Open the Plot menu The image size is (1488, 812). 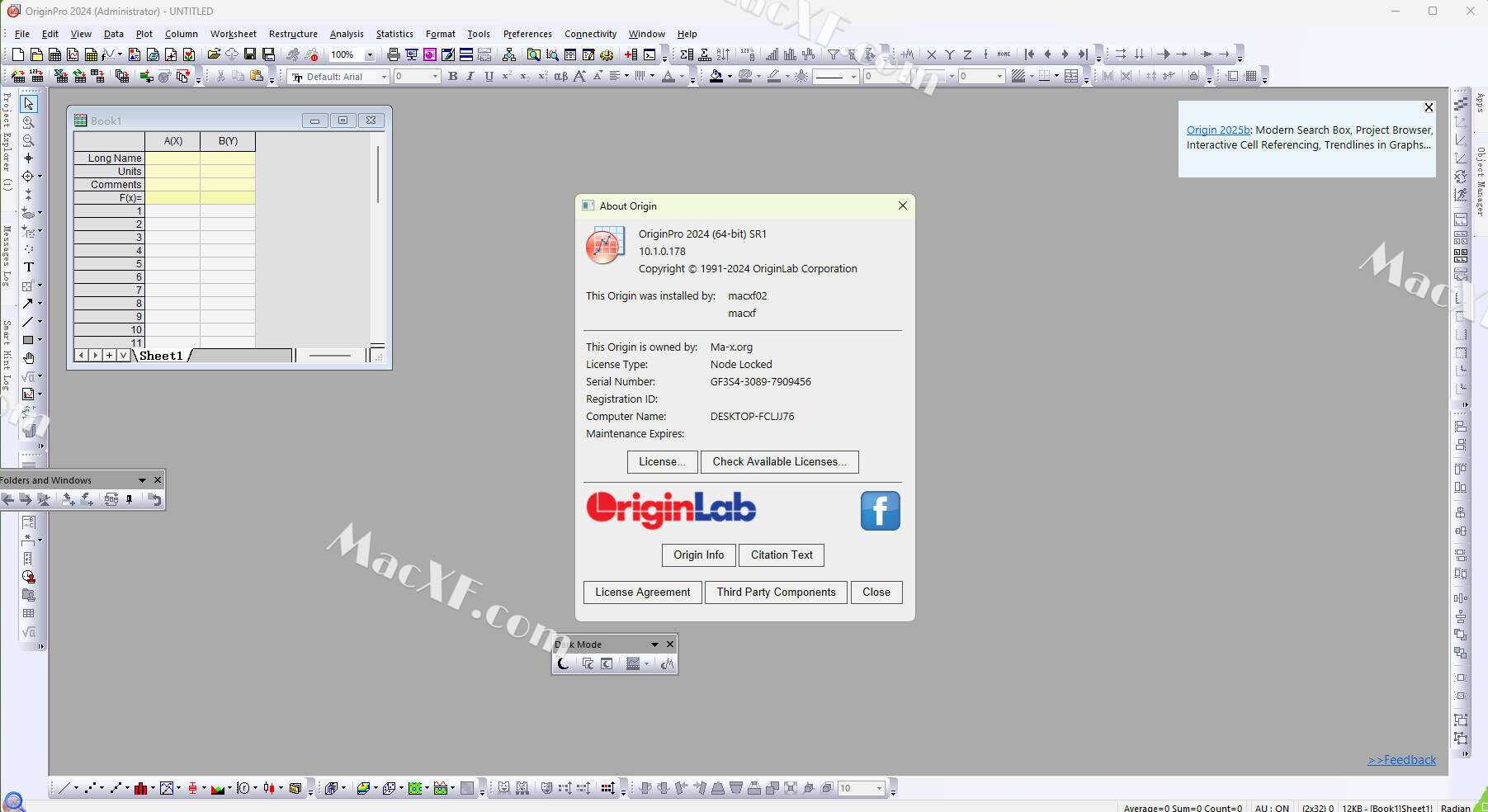point(144,34)
